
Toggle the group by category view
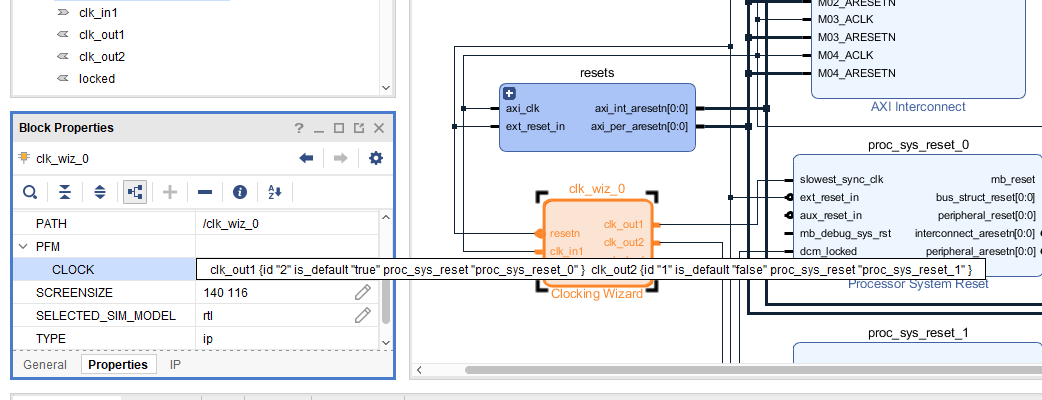click(x=134, y=192)
